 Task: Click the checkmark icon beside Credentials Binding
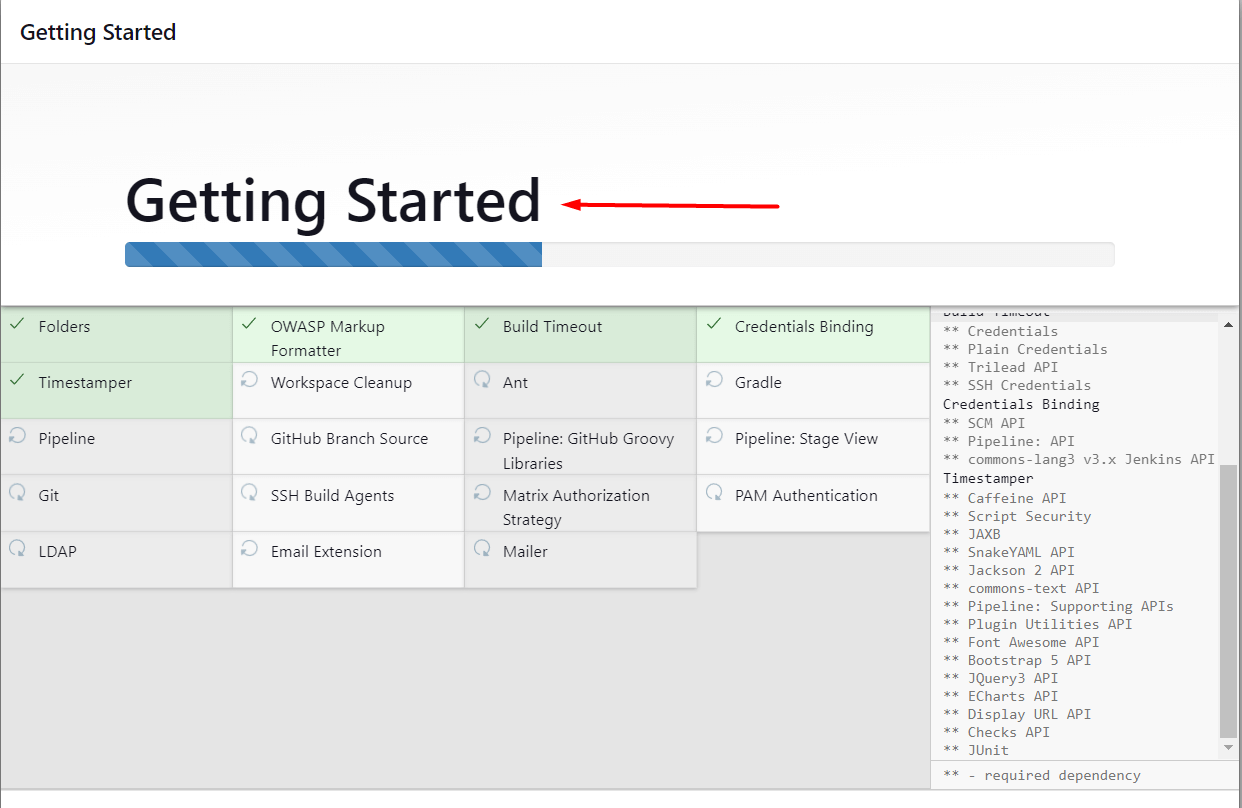click(x=713, y=324)
